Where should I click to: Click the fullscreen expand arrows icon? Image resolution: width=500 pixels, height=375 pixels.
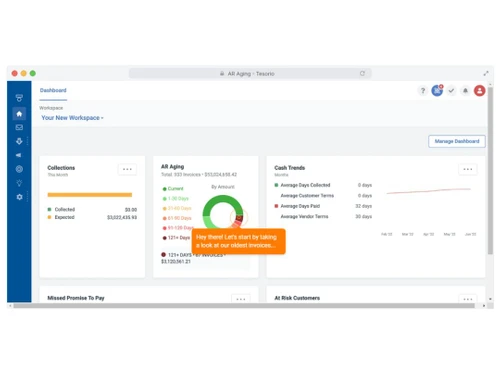coord(486,73)
